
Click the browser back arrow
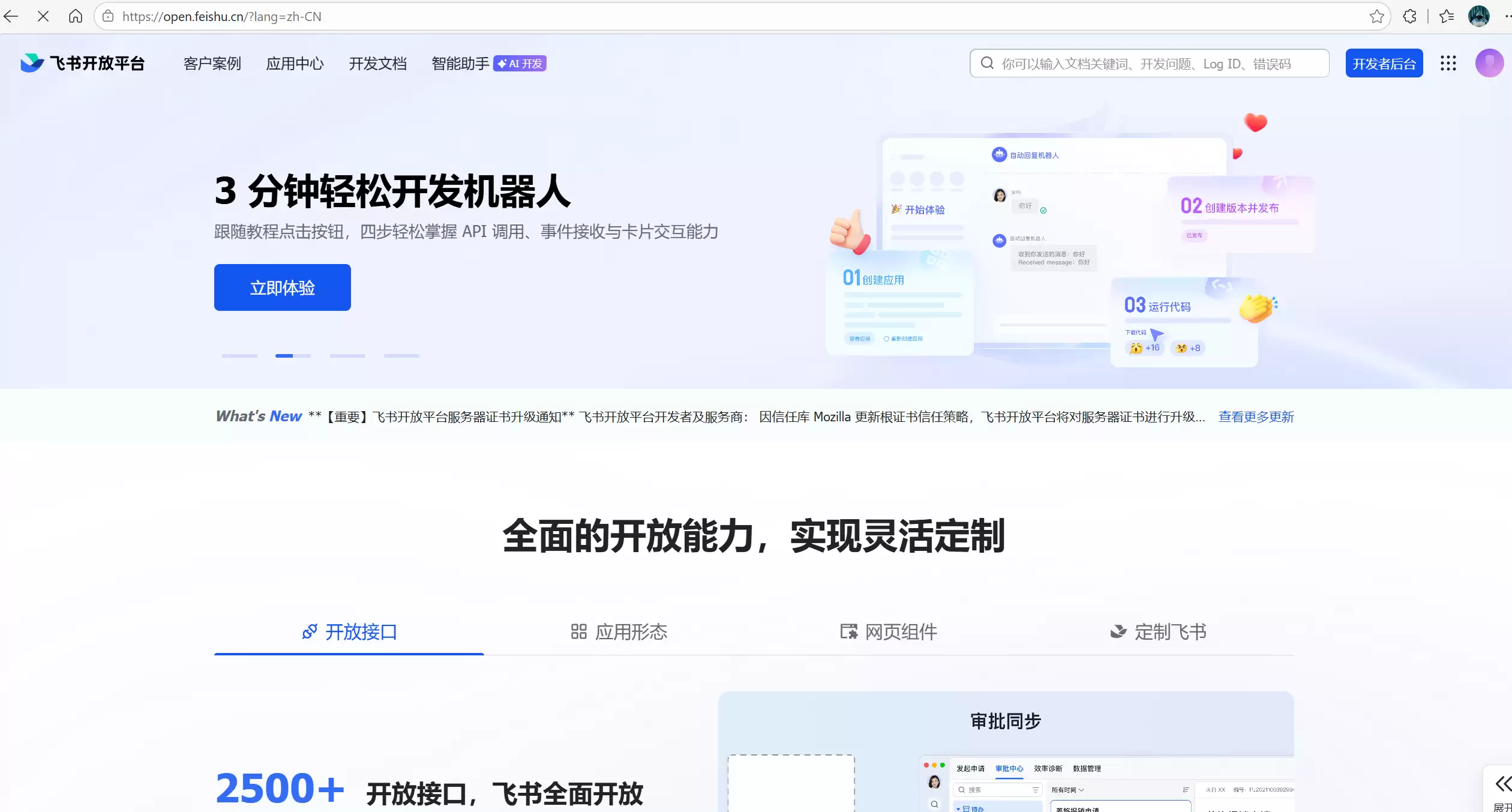pos(10,16)
